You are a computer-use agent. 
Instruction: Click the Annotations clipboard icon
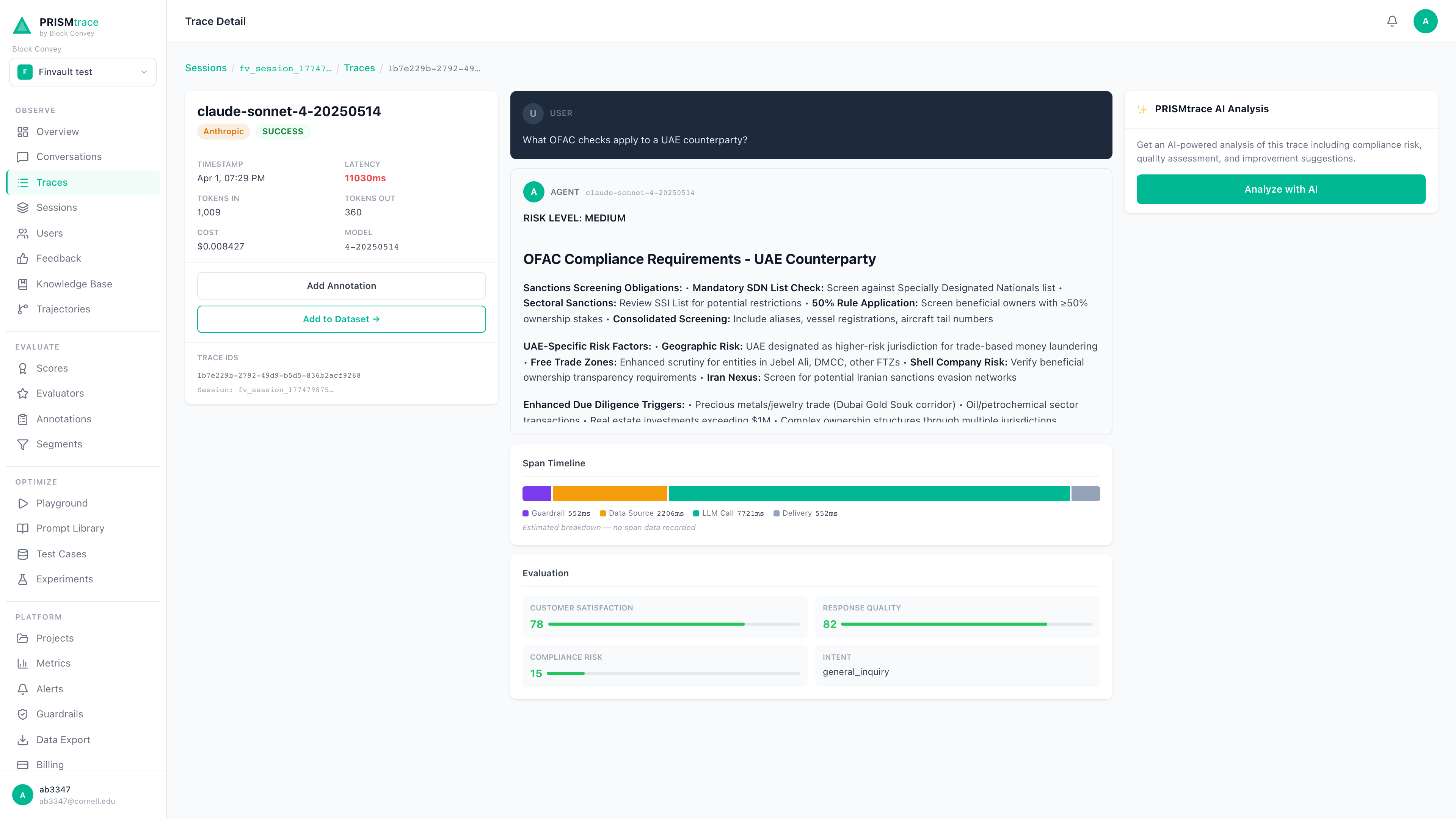23,419
